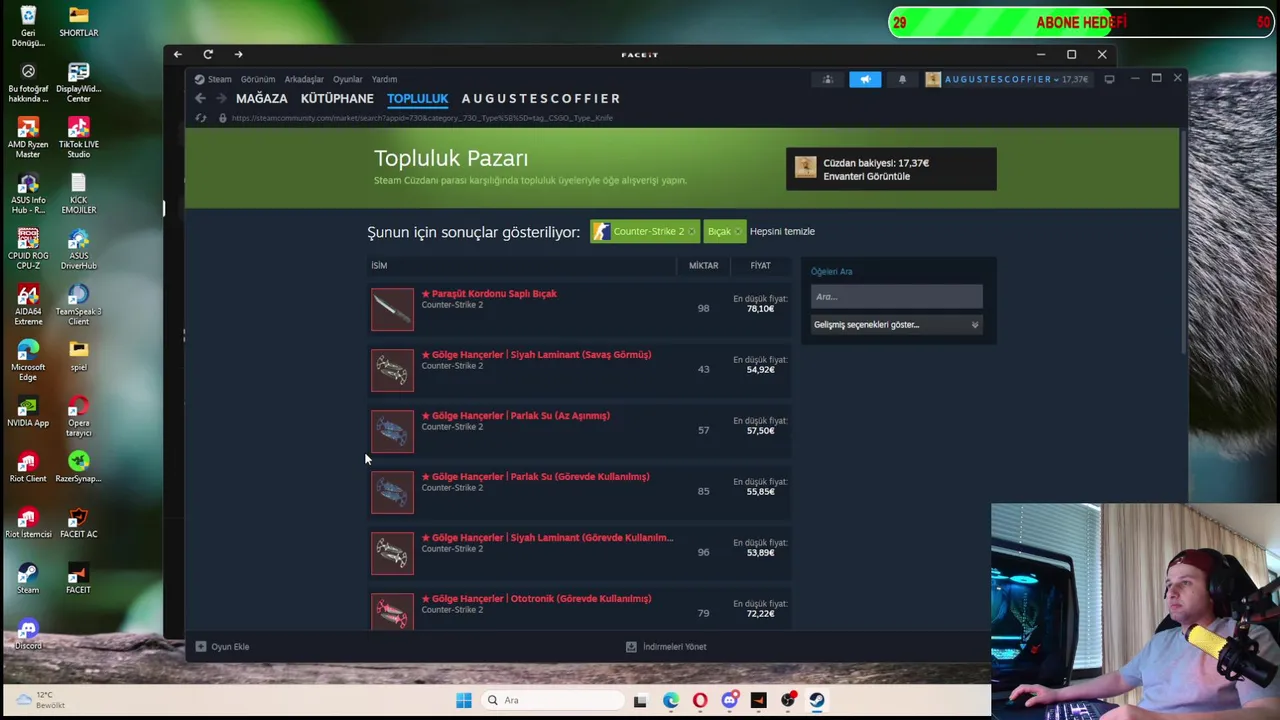Click FACEIT window back arrow
Viewport: 1280px width, 720px height.
tap(177, 54)
